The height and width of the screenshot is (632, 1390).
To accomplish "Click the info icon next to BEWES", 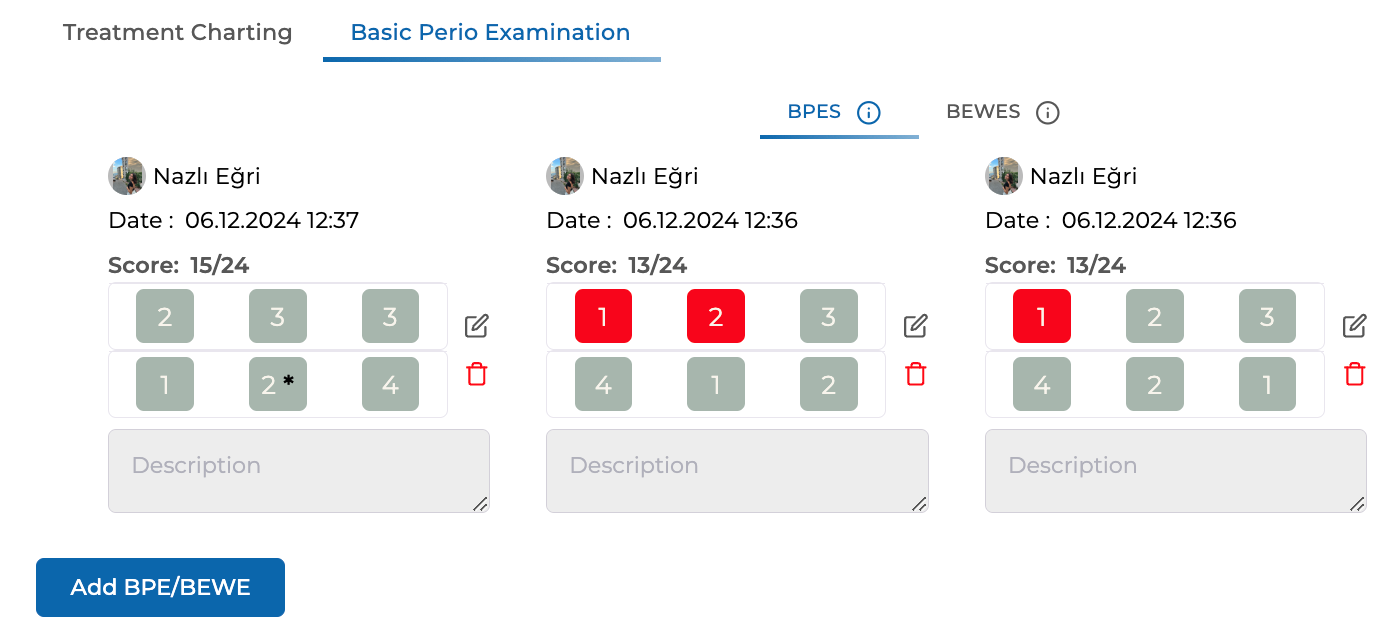I will pos(1047,112).
